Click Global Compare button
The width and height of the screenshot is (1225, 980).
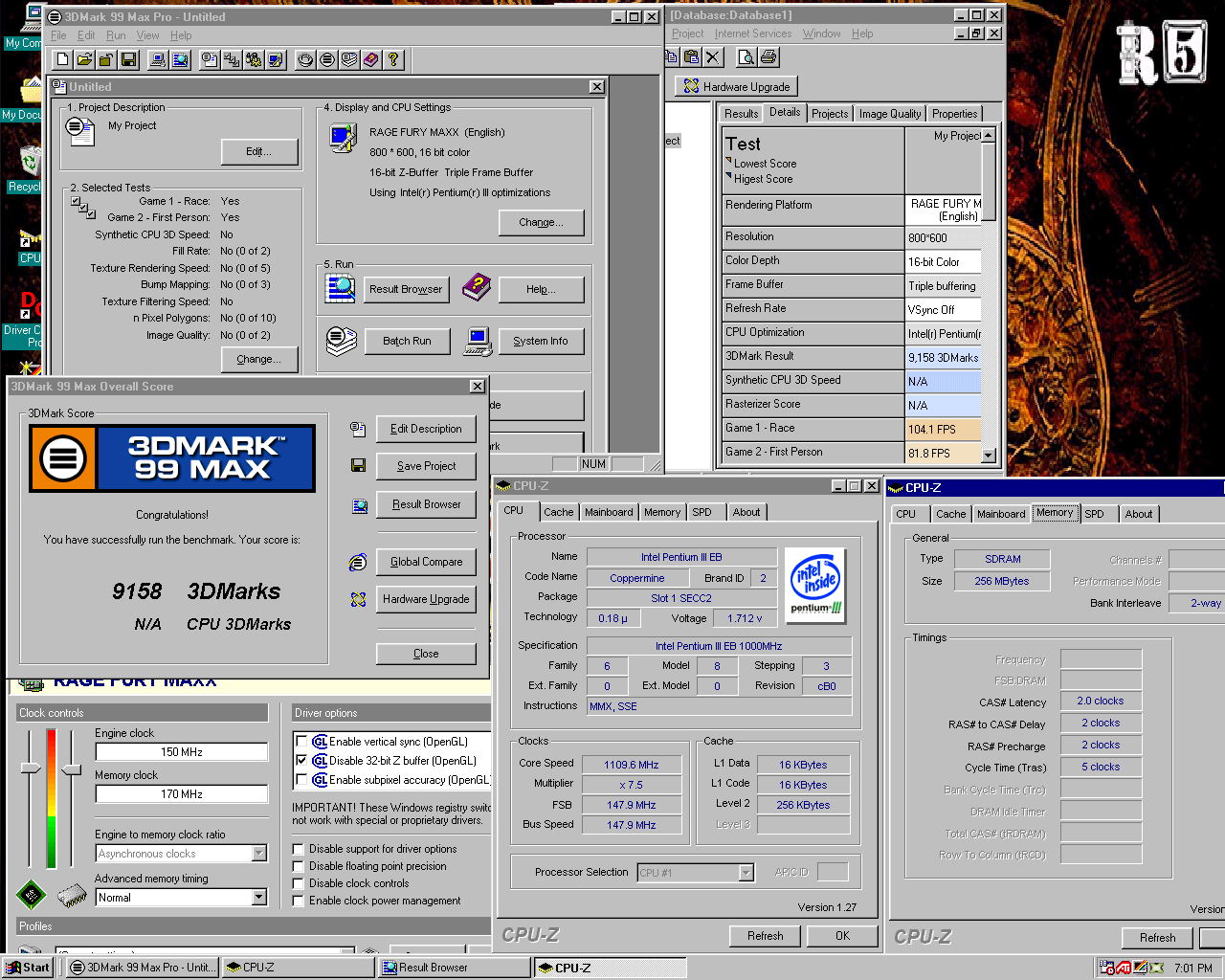click(x=426, y=562)
